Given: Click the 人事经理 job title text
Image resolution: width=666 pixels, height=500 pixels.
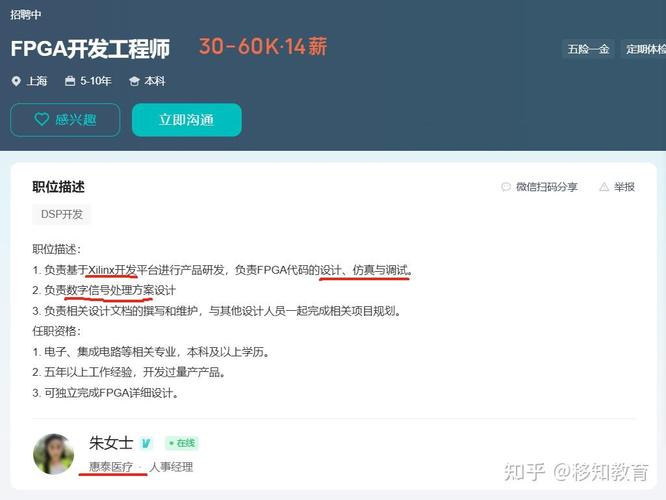Looking at the screenshot, I should [171, 467].
